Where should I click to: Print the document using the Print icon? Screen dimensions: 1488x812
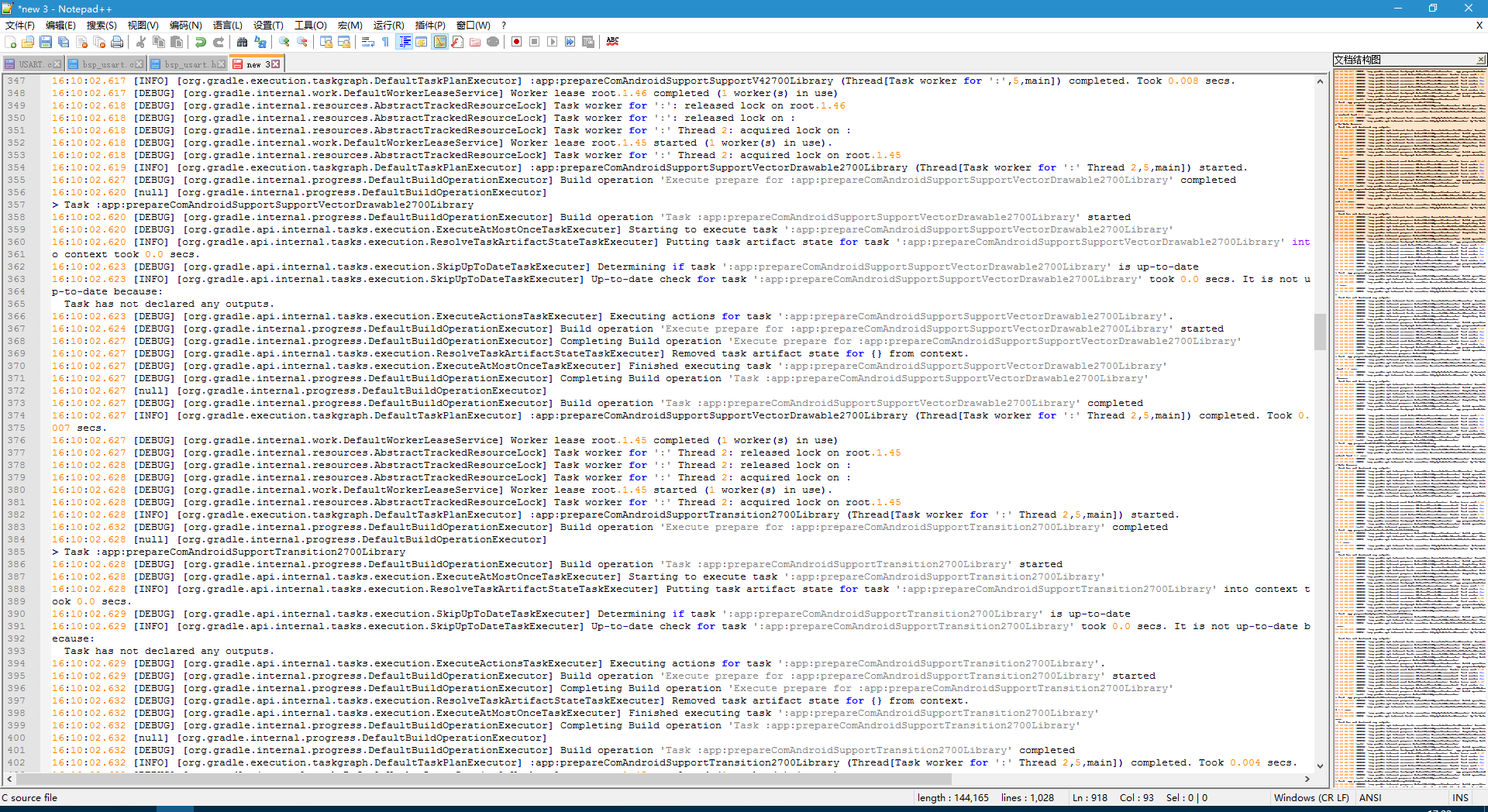[116, 42]
